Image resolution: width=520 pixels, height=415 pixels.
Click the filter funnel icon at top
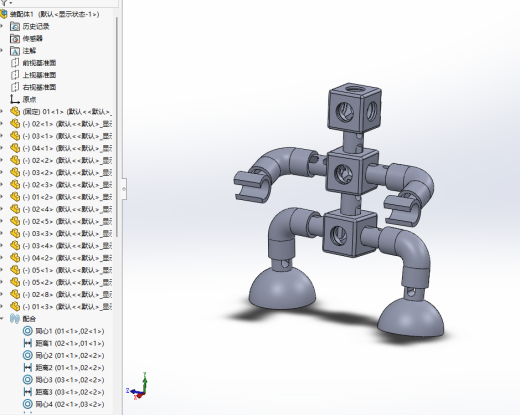click(x=4, y=2)
